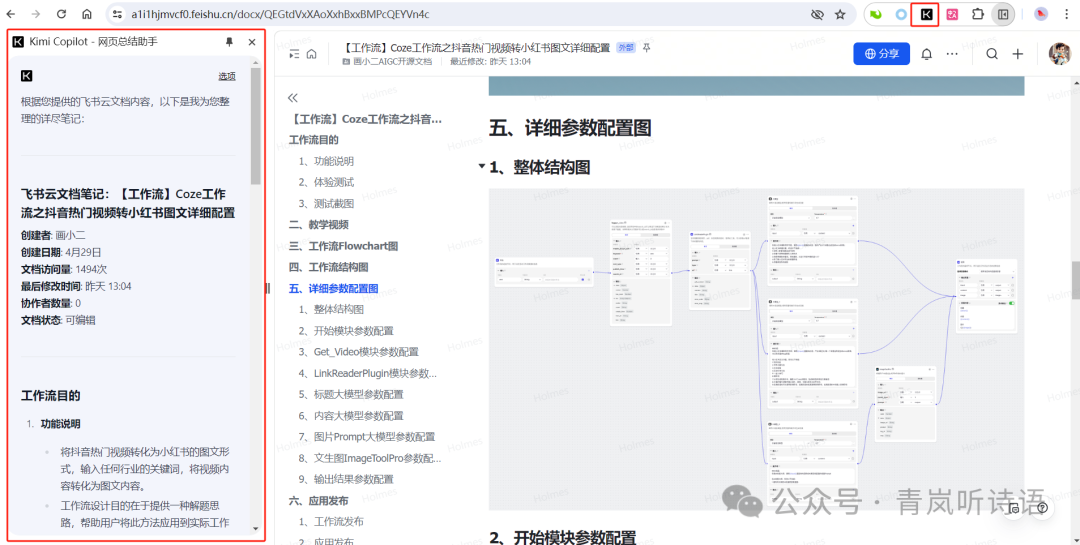Click the browser address bar URL
The width and height of the screenshot is (1080, 545).
coord(280,14)
